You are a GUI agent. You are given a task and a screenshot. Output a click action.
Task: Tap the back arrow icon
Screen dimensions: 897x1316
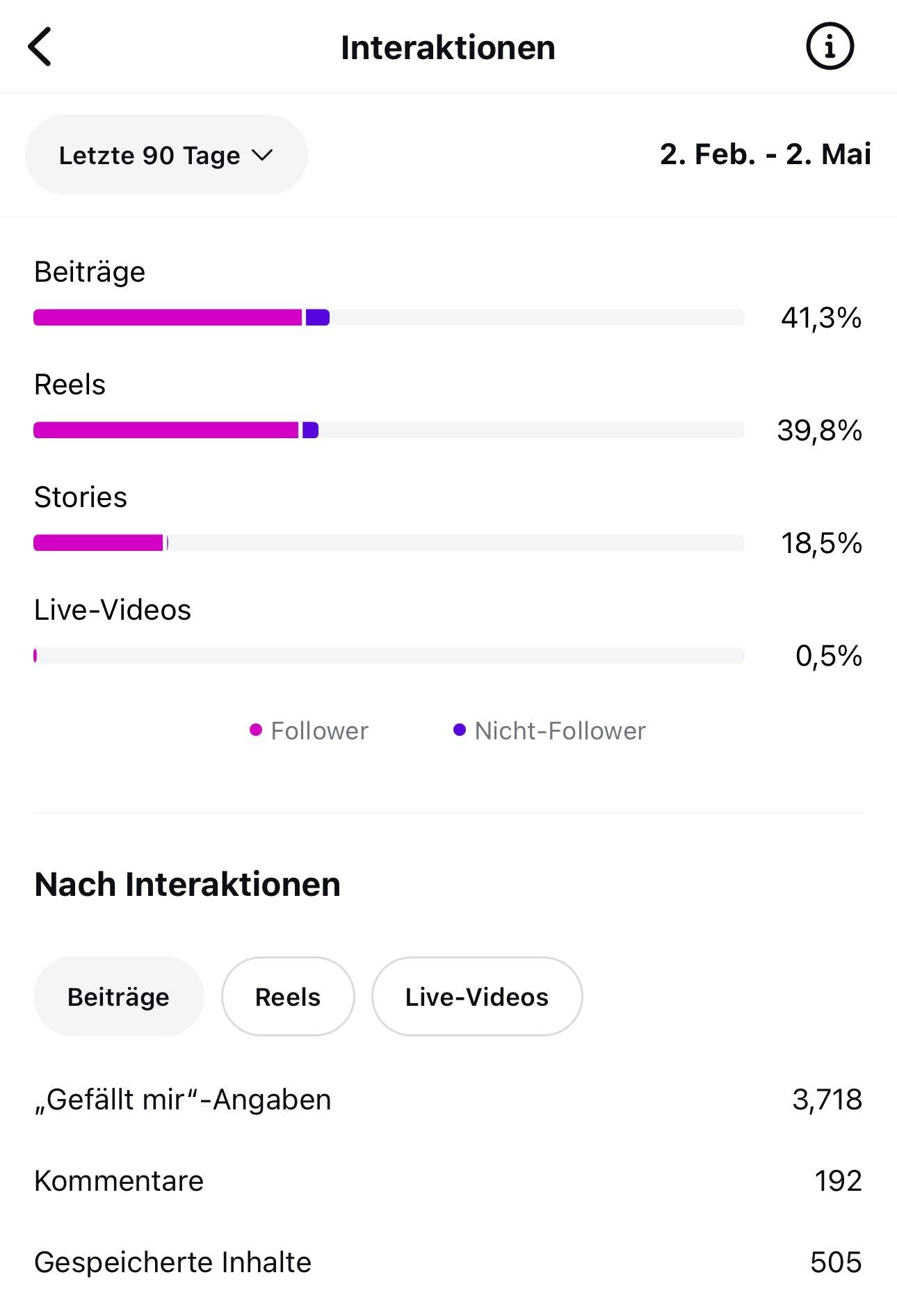(40, 47)
